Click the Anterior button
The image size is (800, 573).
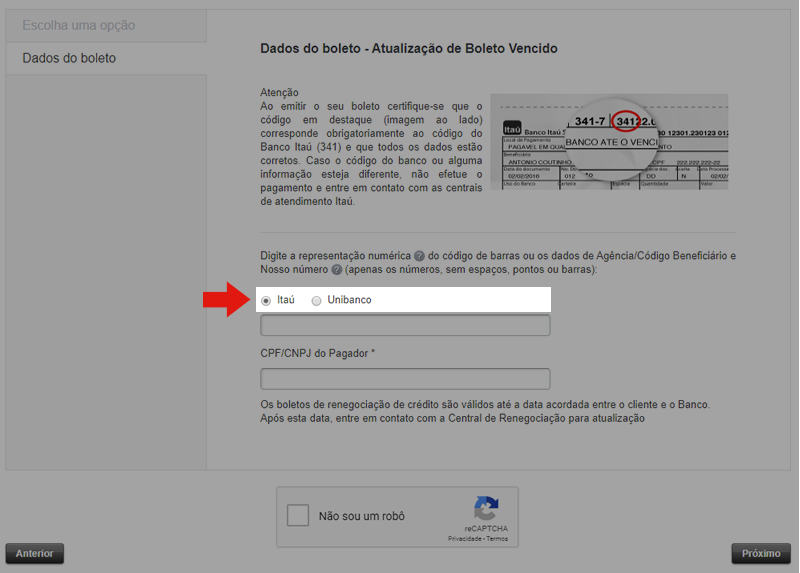[x=35, y=554]
